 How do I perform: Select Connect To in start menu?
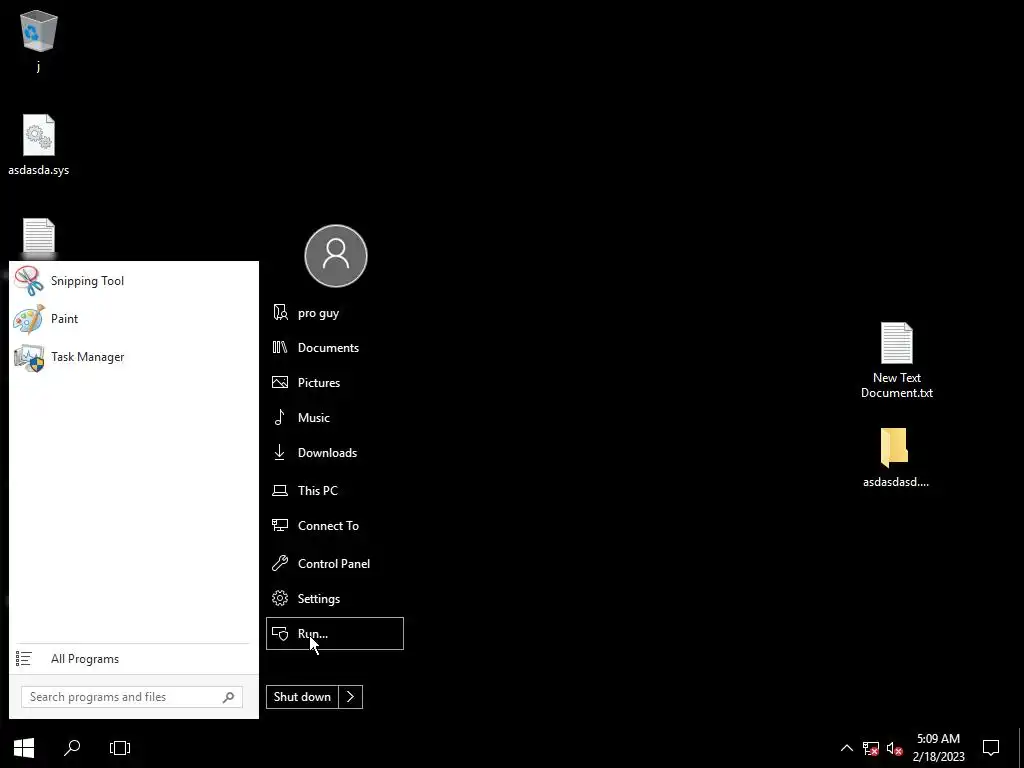pos(334,526)
